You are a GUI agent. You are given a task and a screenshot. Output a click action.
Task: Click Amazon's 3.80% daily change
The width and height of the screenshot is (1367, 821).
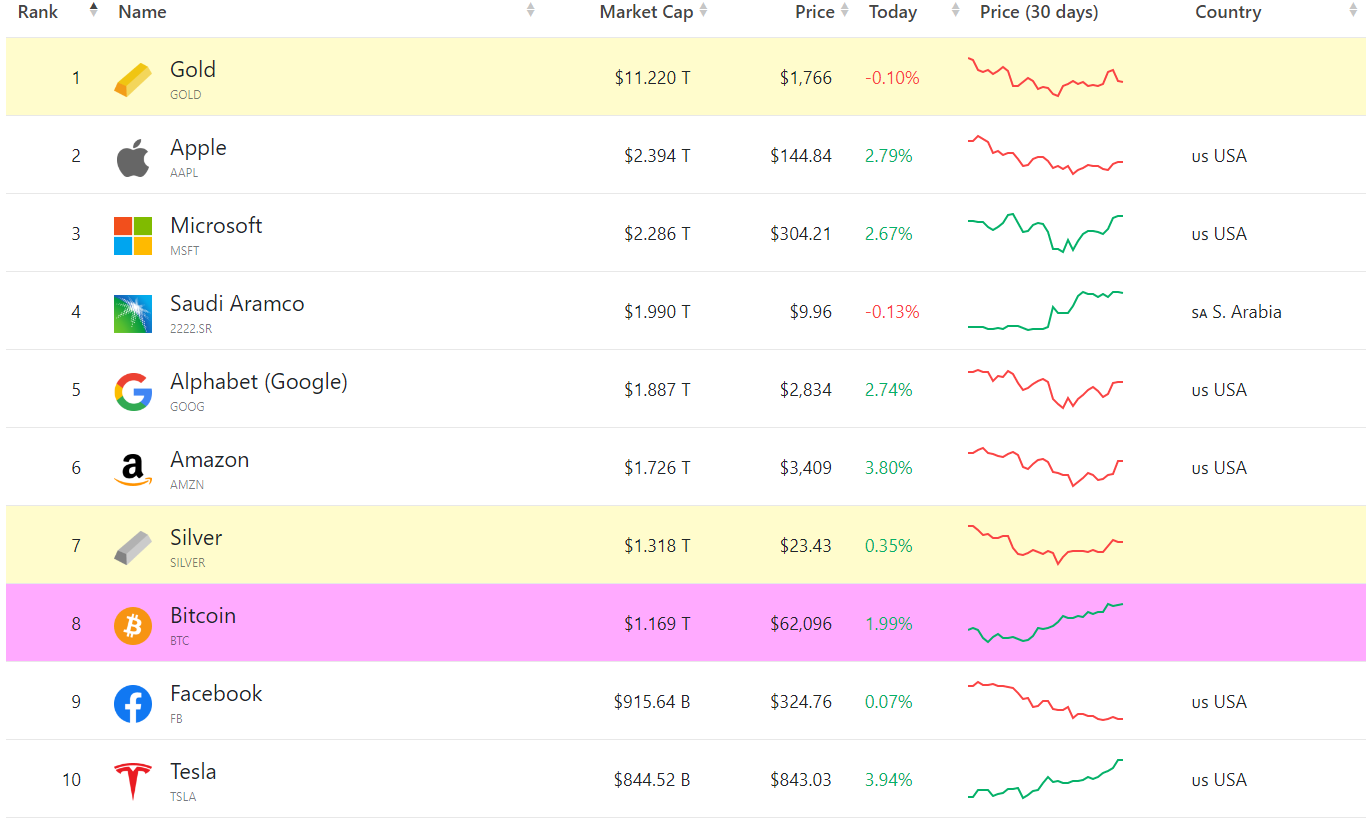889,468
